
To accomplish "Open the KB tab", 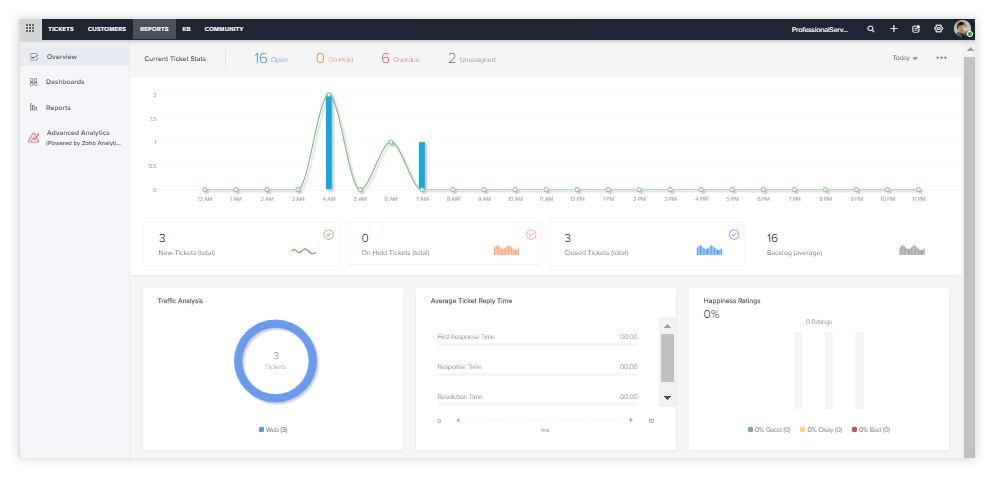I will 186,29.
